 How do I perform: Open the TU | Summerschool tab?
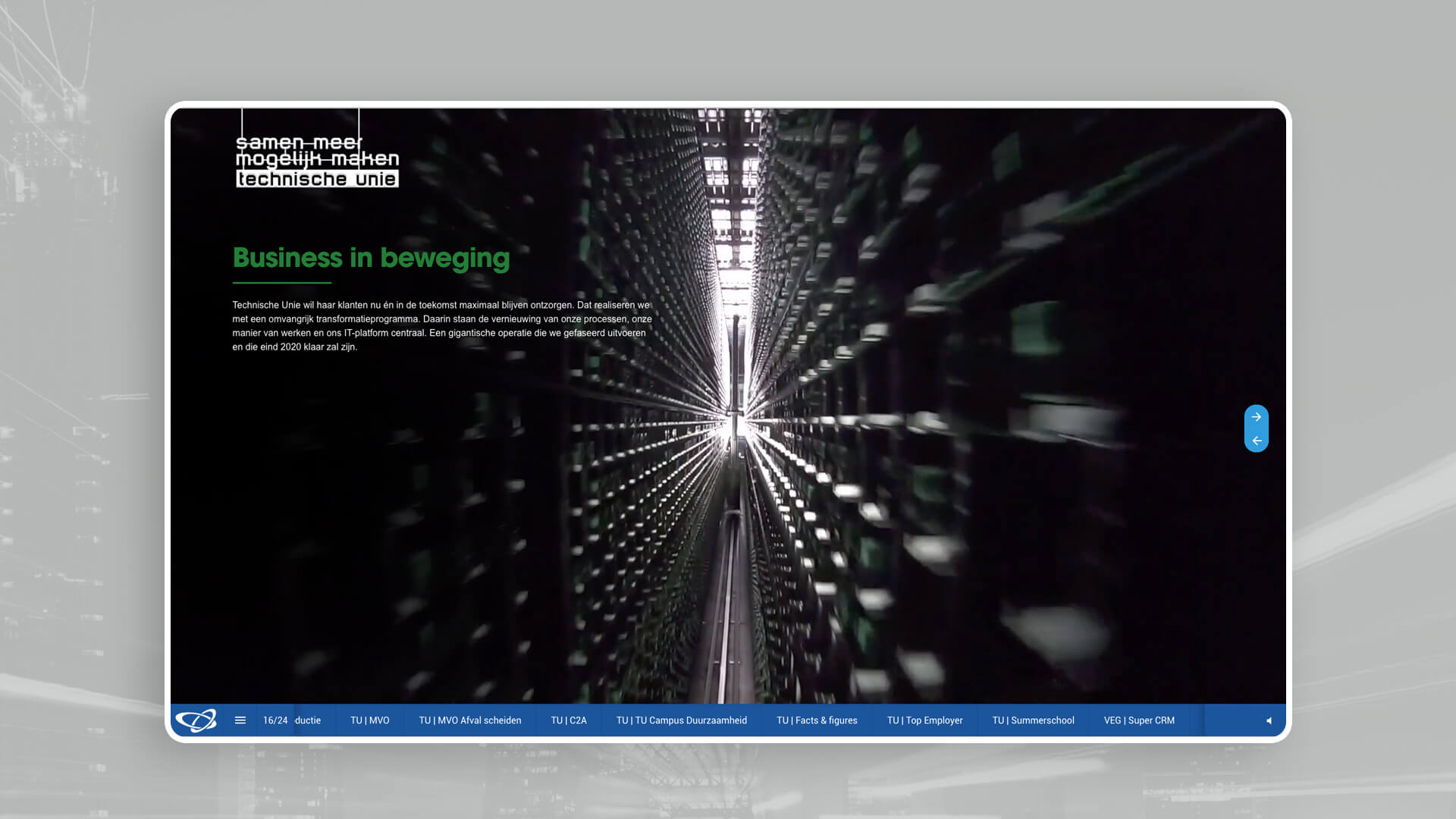tap(1033, 720)
